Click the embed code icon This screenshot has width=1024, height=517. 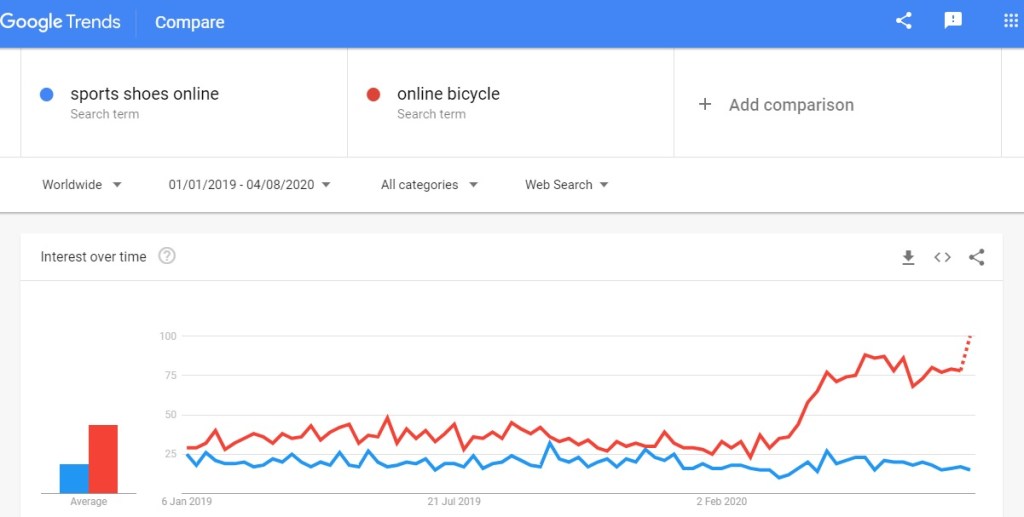point(942,257)
